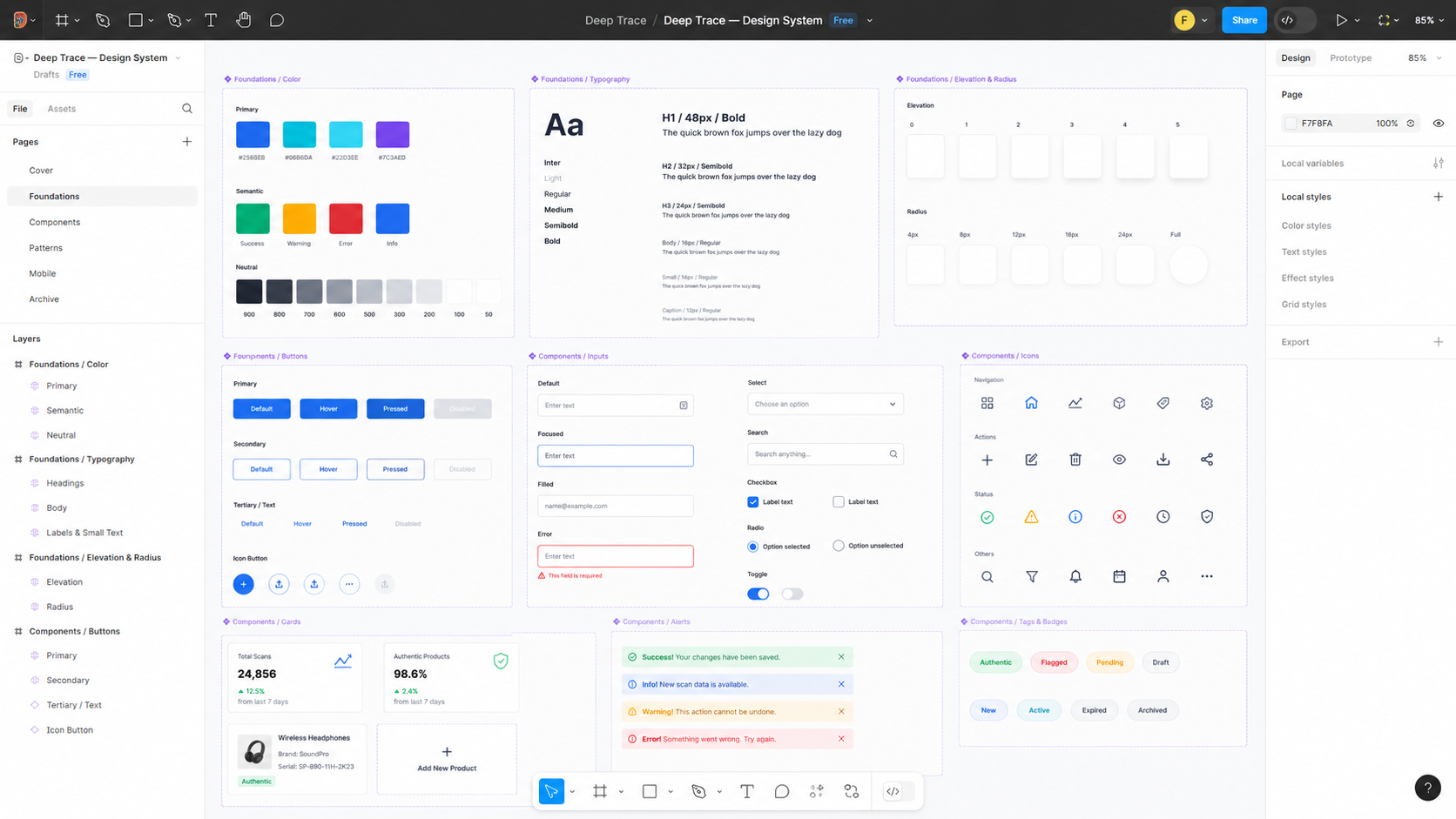The width and height of the screenshot is (1456, 819).
Task: Open Move tool dropdown arrow in floating toolbar
Action: click(x=572, y=792)
